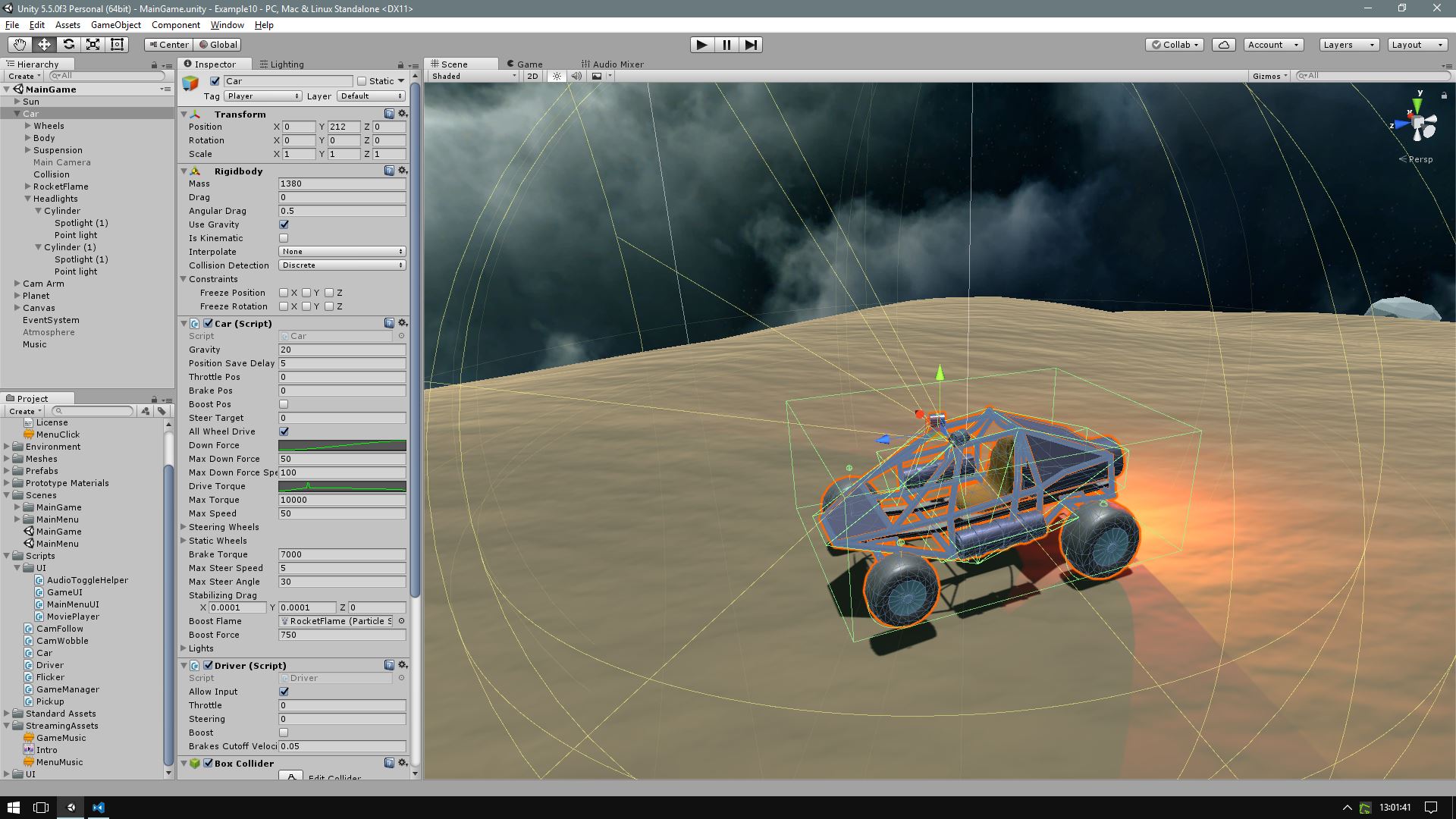Disable All Wheel Drive checkbox
The image size is (1456, 819).
284,431
